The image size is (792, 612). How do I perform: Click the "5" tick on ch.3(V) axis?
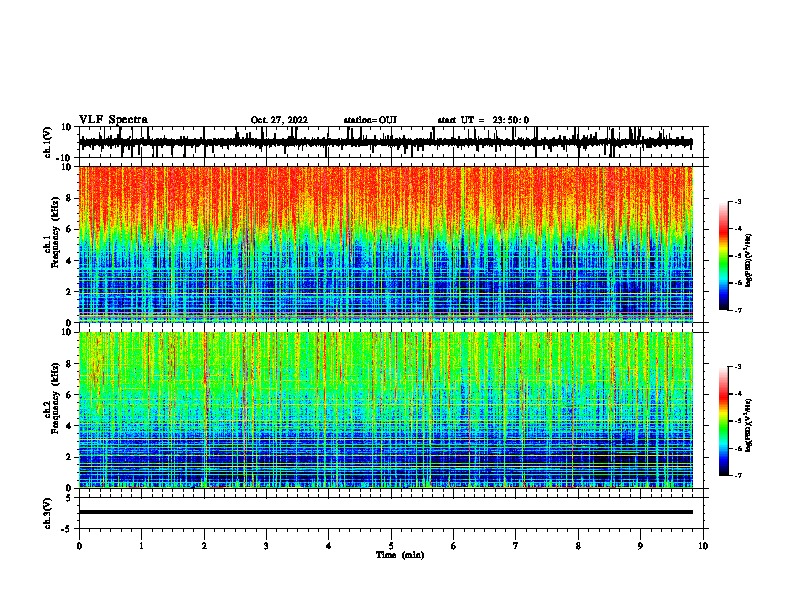pyautogui.click(x=69, y=498)
